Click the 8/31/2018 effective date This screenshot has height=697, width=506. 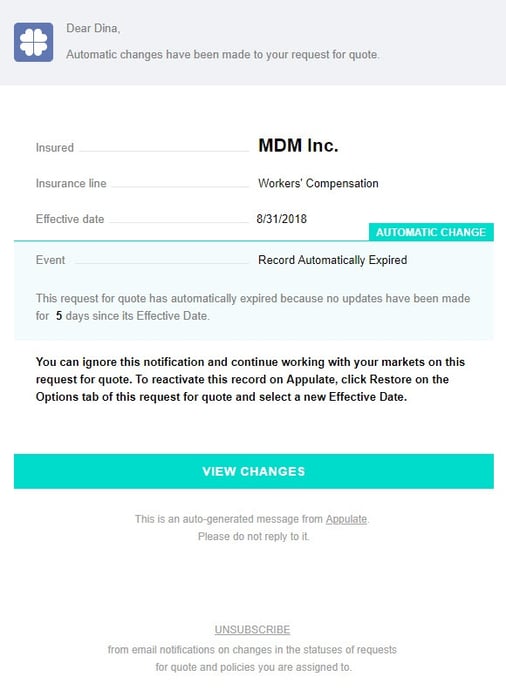click(281, 219)
